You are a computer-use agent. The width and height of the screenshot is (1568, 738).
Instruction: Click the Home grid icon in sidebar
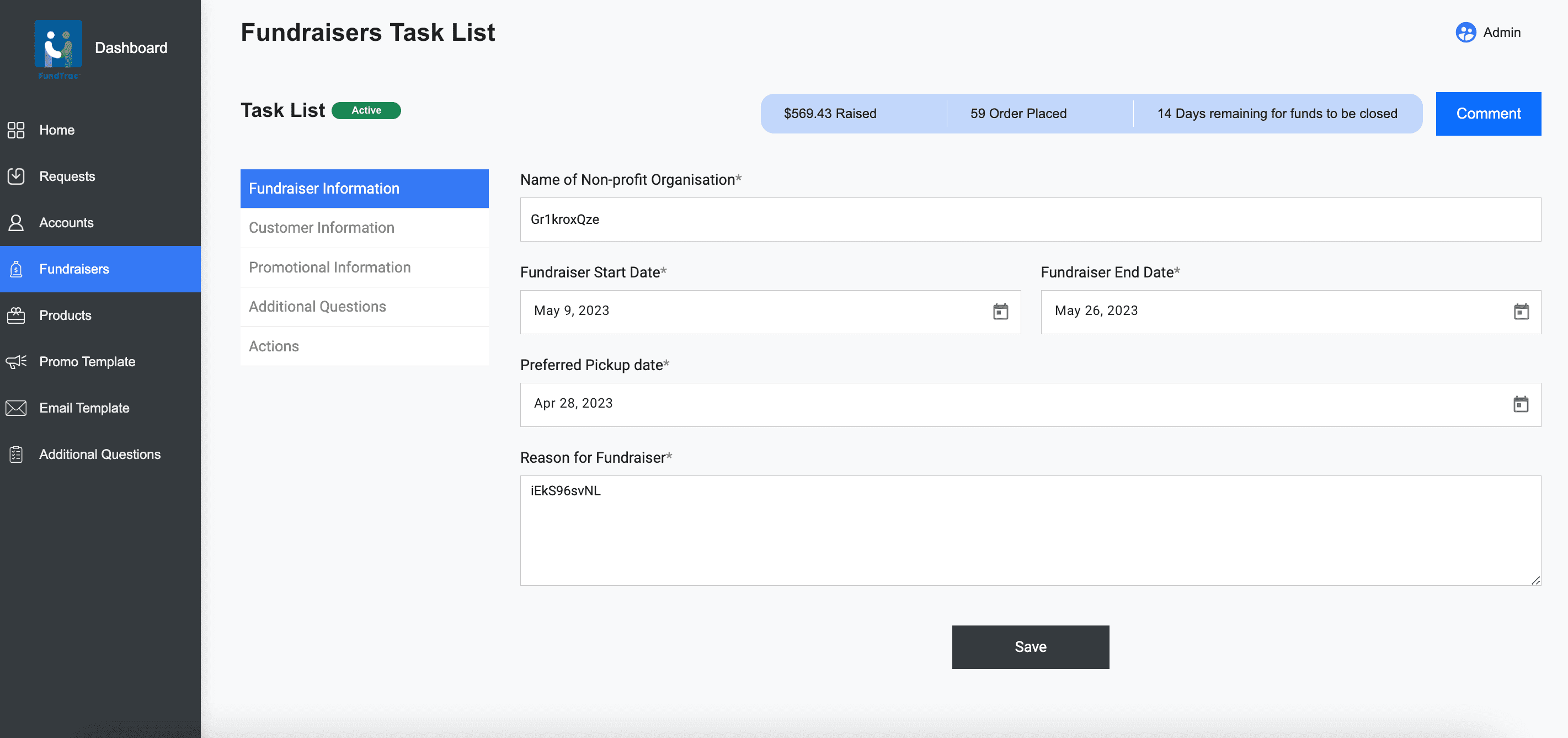click(x=16, y=130)
